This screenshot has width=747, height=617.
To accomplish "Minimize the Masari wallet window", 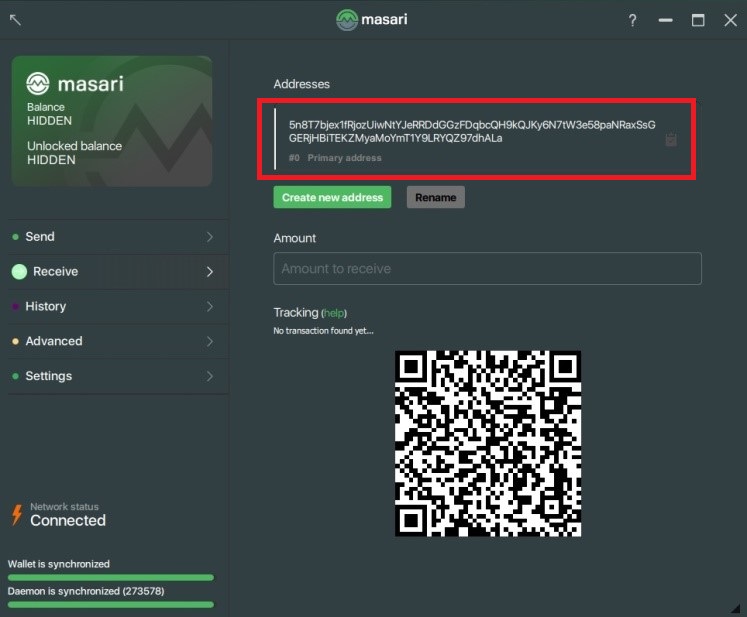I will 666,20.
